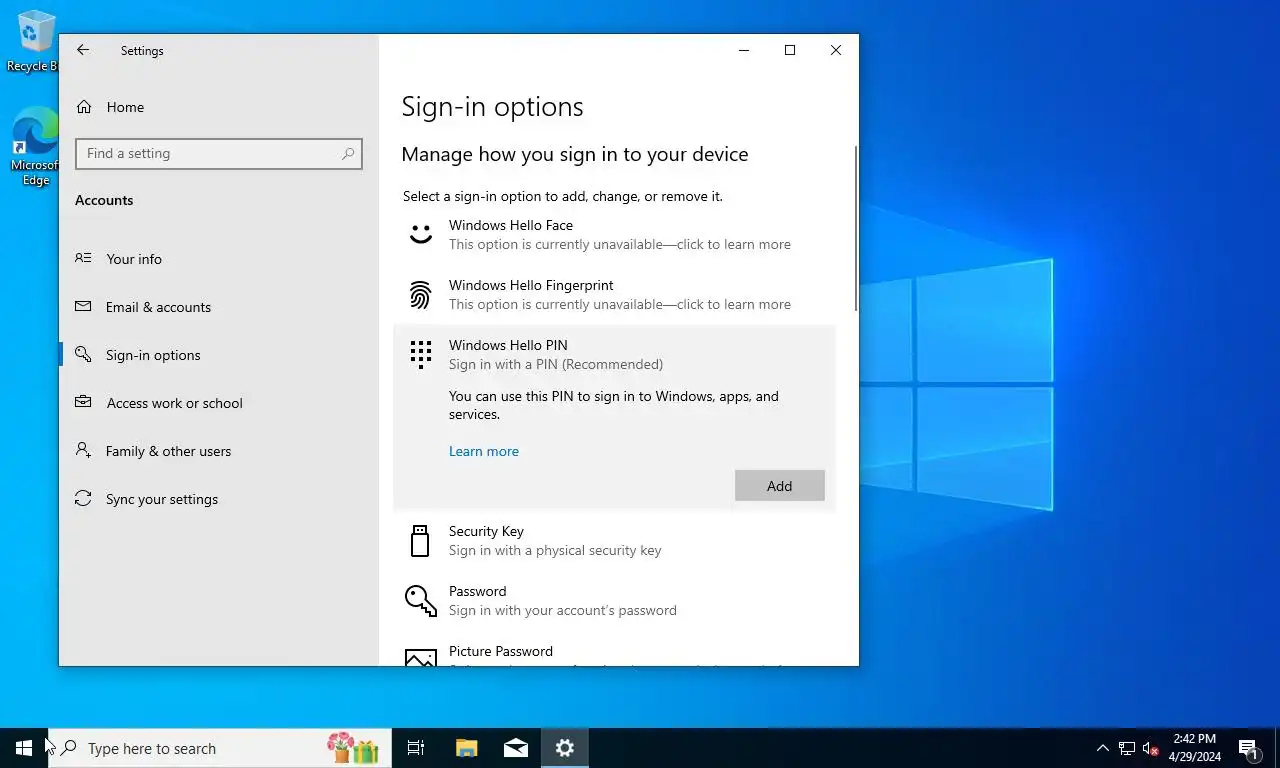The image size is (1280, 768).
Task: Maximize the Settings window
Action: [x=790, y=50]
